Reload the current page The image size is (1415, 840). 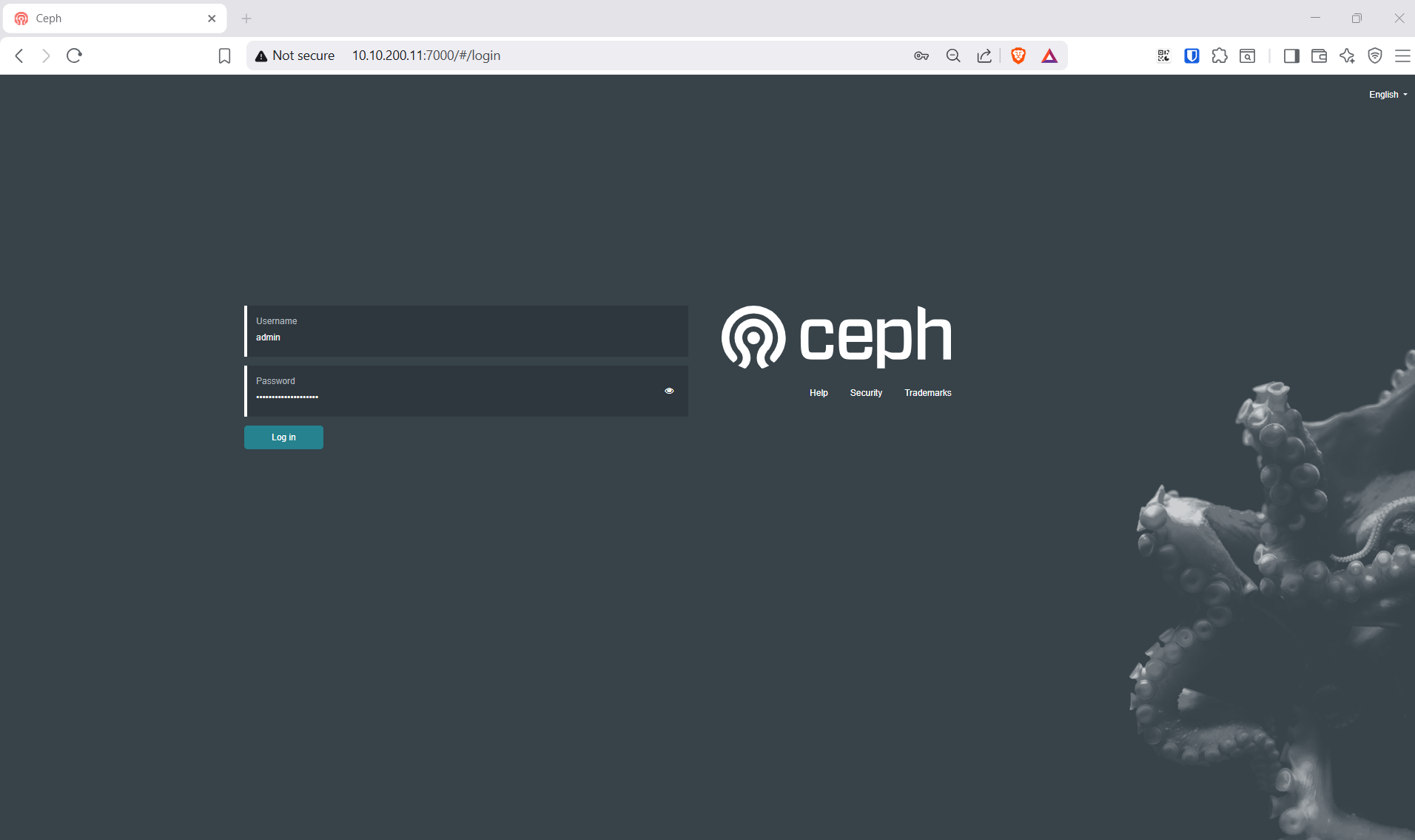click(x=74, y=56)
